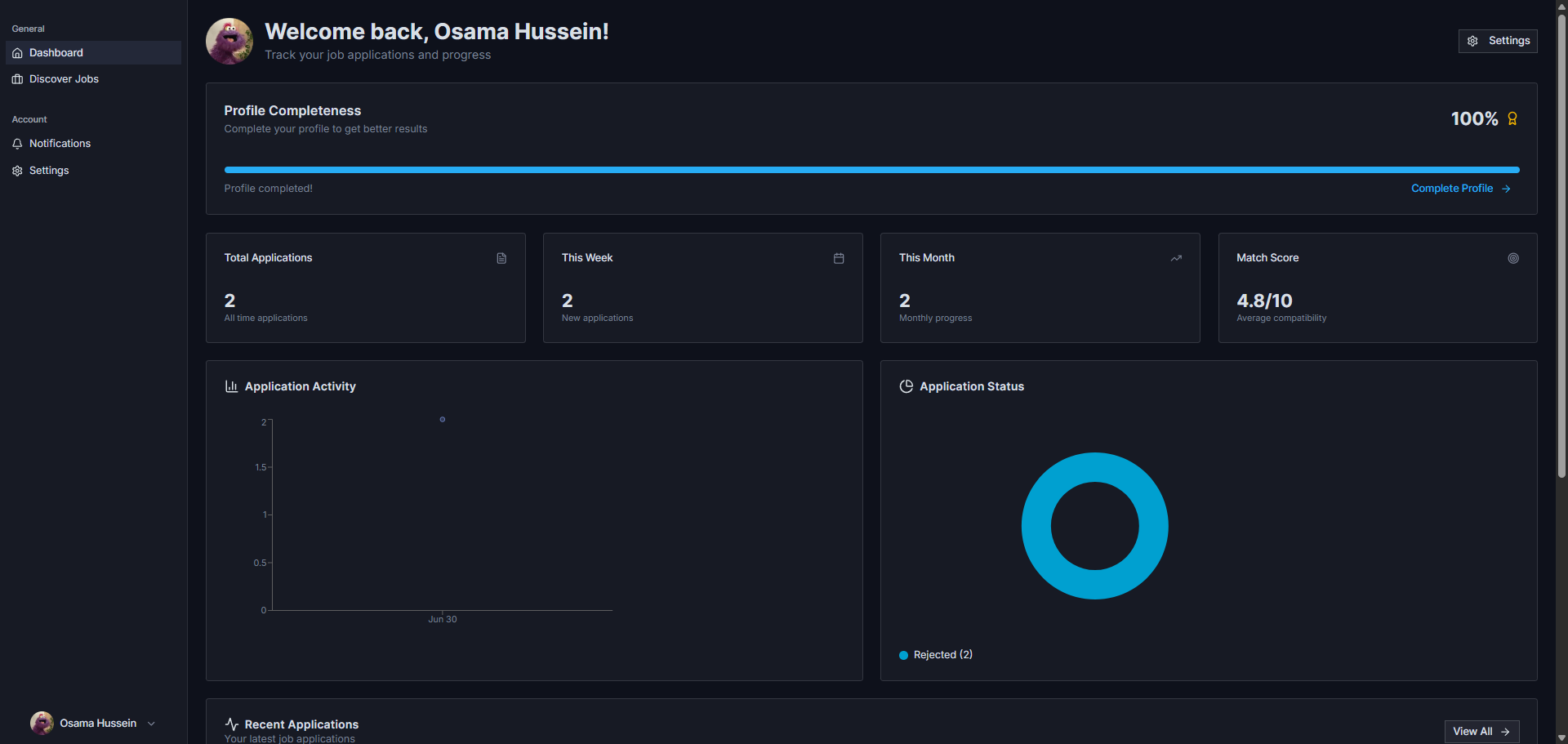Click the gear icon in top-right Settings button
This screenshot has width=1568, height=744.
tap(1472, 41)
